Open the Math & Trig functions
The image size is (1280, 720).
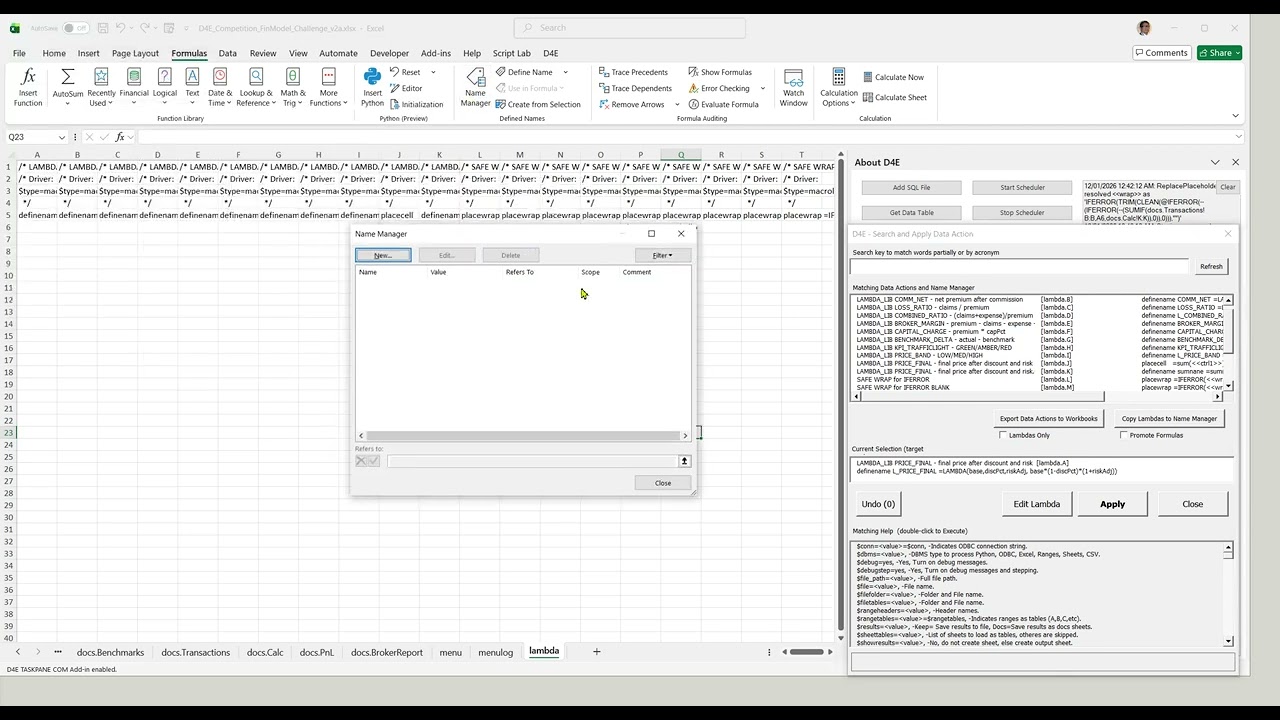click(293, 87)
